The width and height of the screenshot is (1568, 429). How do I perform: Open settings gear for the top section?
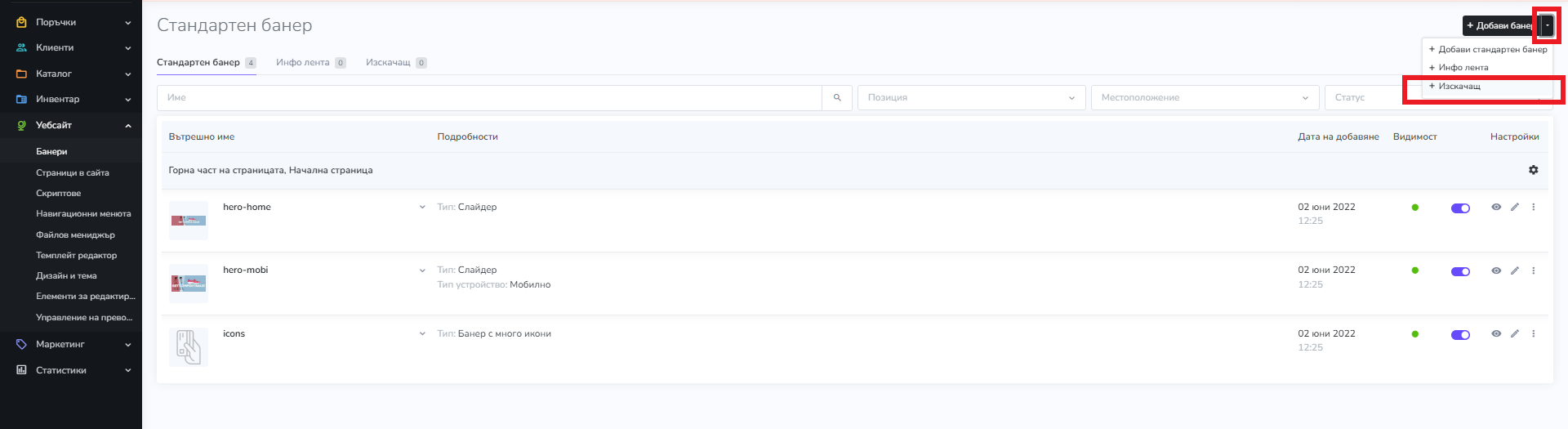(1533, 170)
